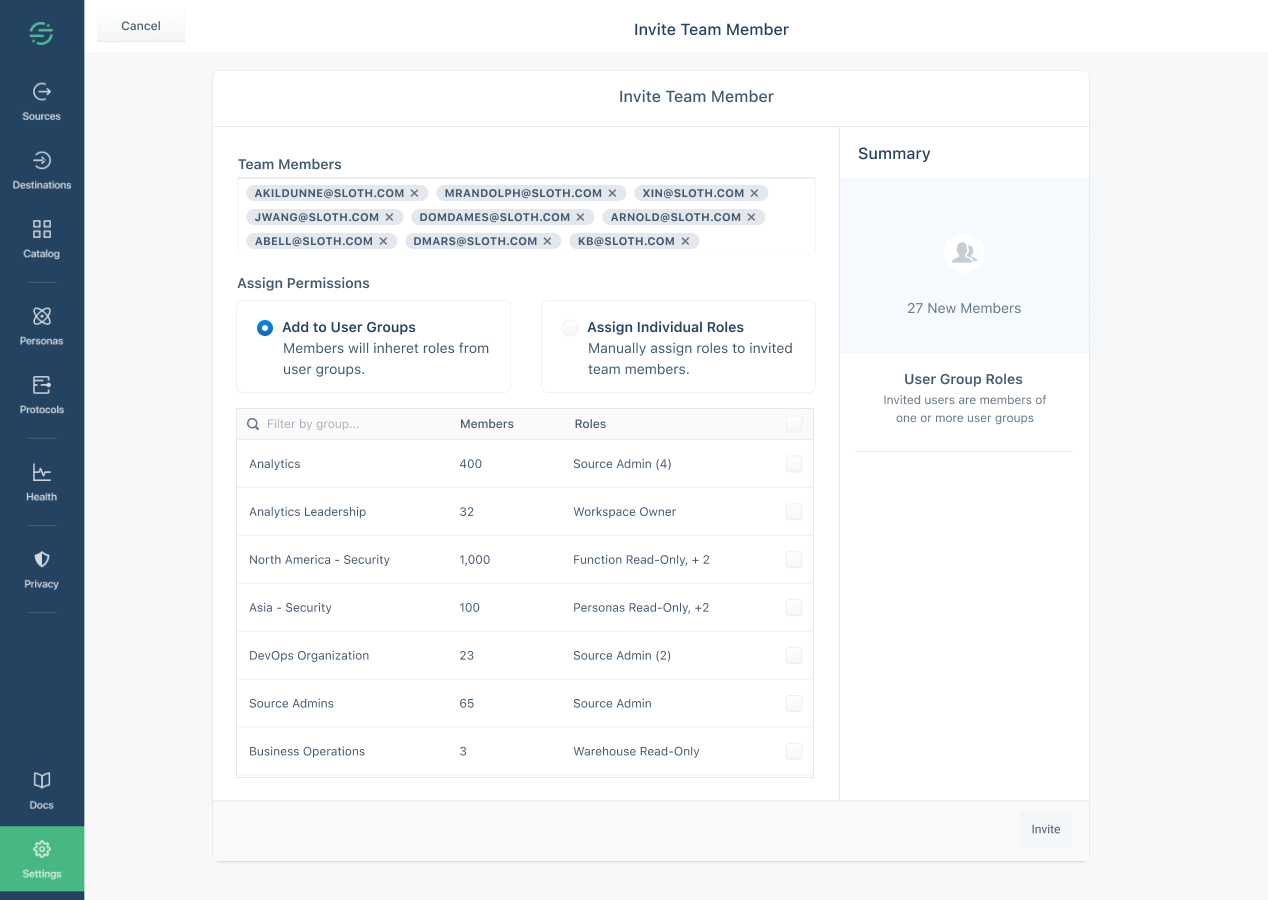Image resolution: width=1268 pixels, height=900 pixels.
Task: Check the Source Admins group checkbox
Action: click(x=794, y=704)
